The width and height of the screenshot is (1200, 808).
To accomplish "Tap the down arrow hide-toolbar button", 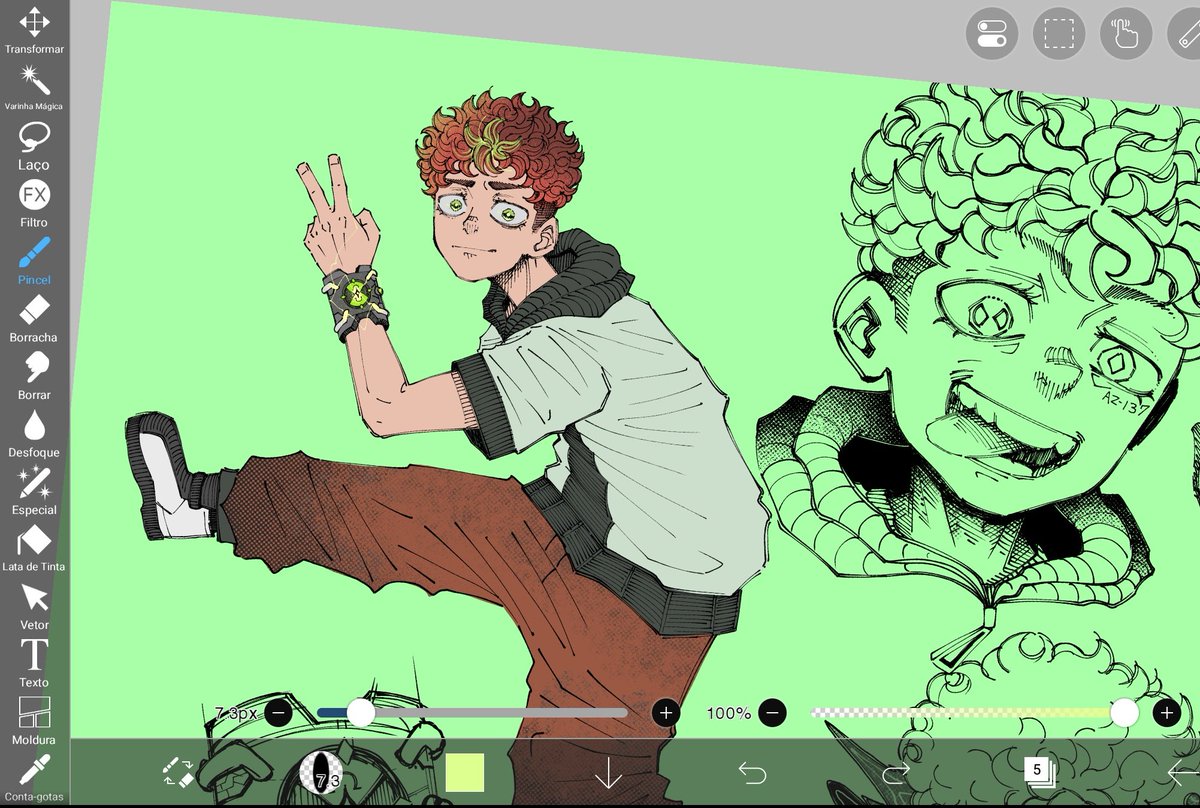I will 608,773.
